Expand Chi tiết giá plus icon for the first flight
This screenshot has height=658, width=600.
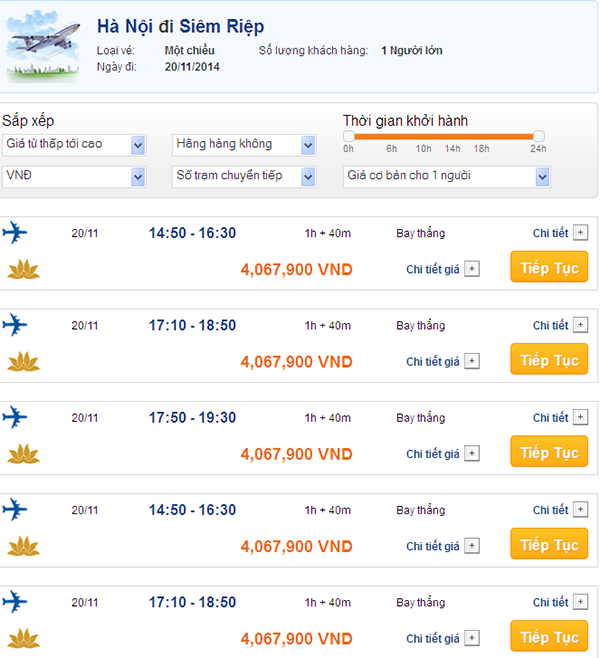click(x=472, y=269)
